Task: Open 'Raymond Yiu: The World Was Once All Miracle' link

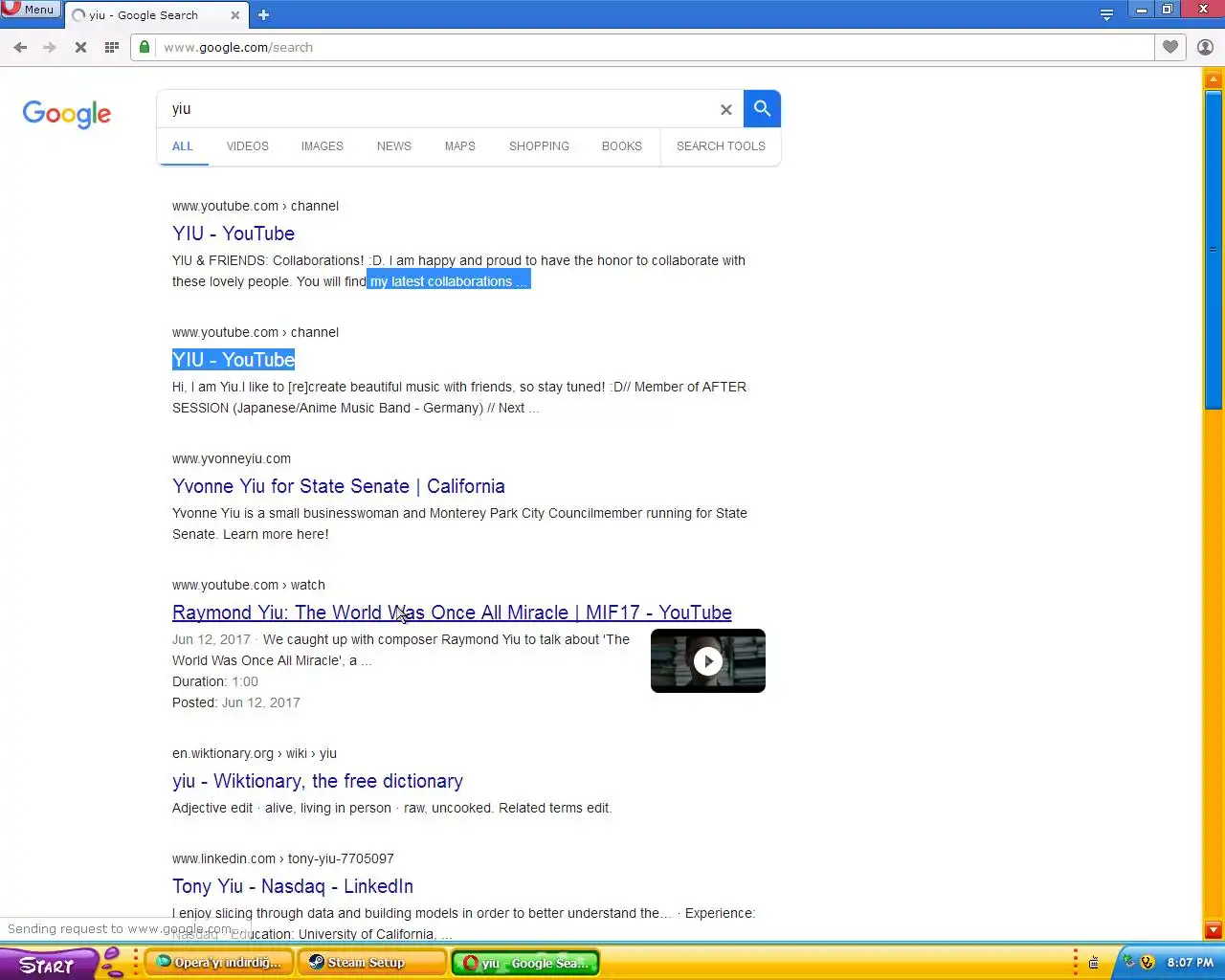Action: pos(452,612)
